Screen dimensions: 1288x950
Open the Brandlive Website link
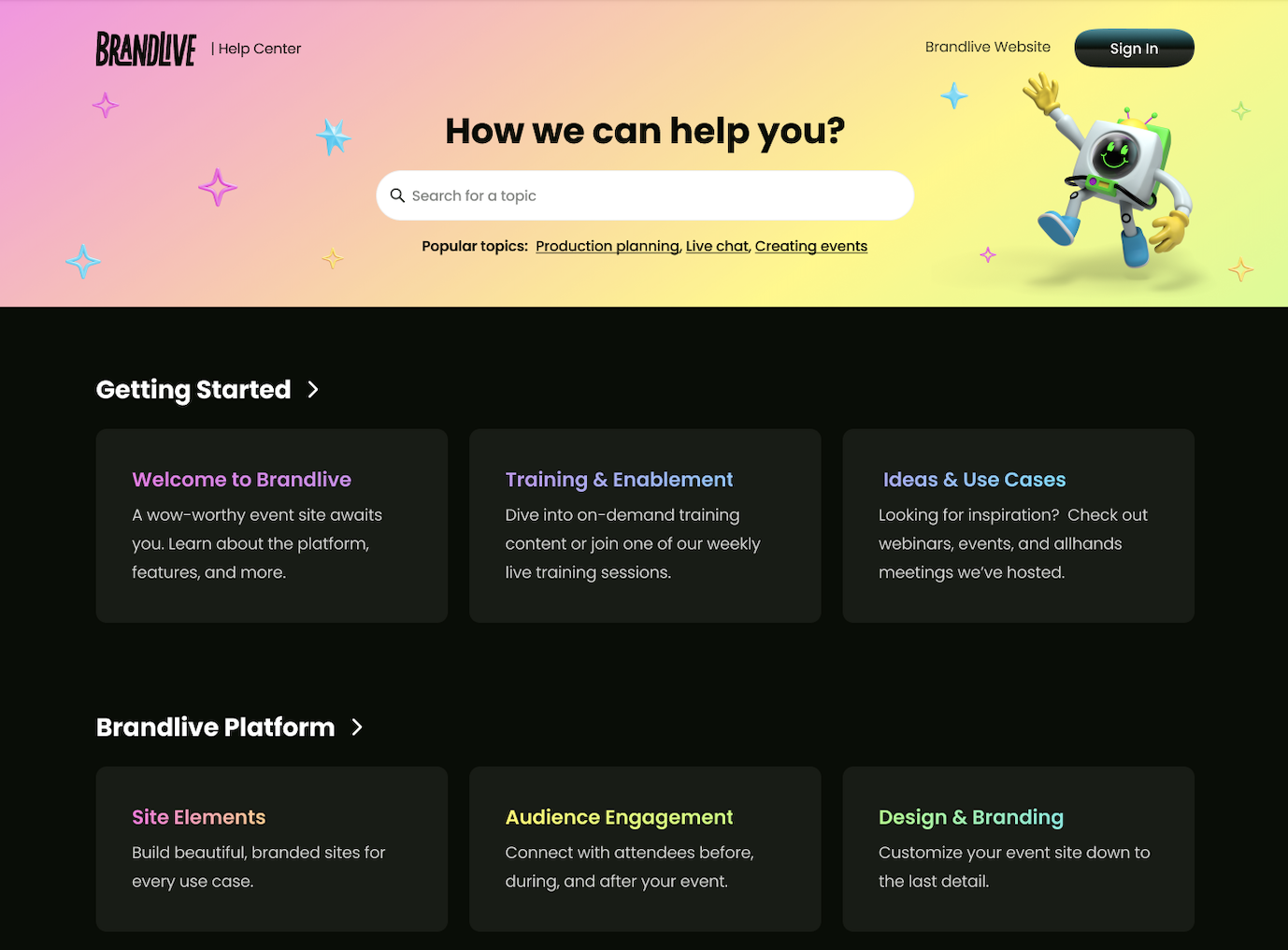point(988,47)
